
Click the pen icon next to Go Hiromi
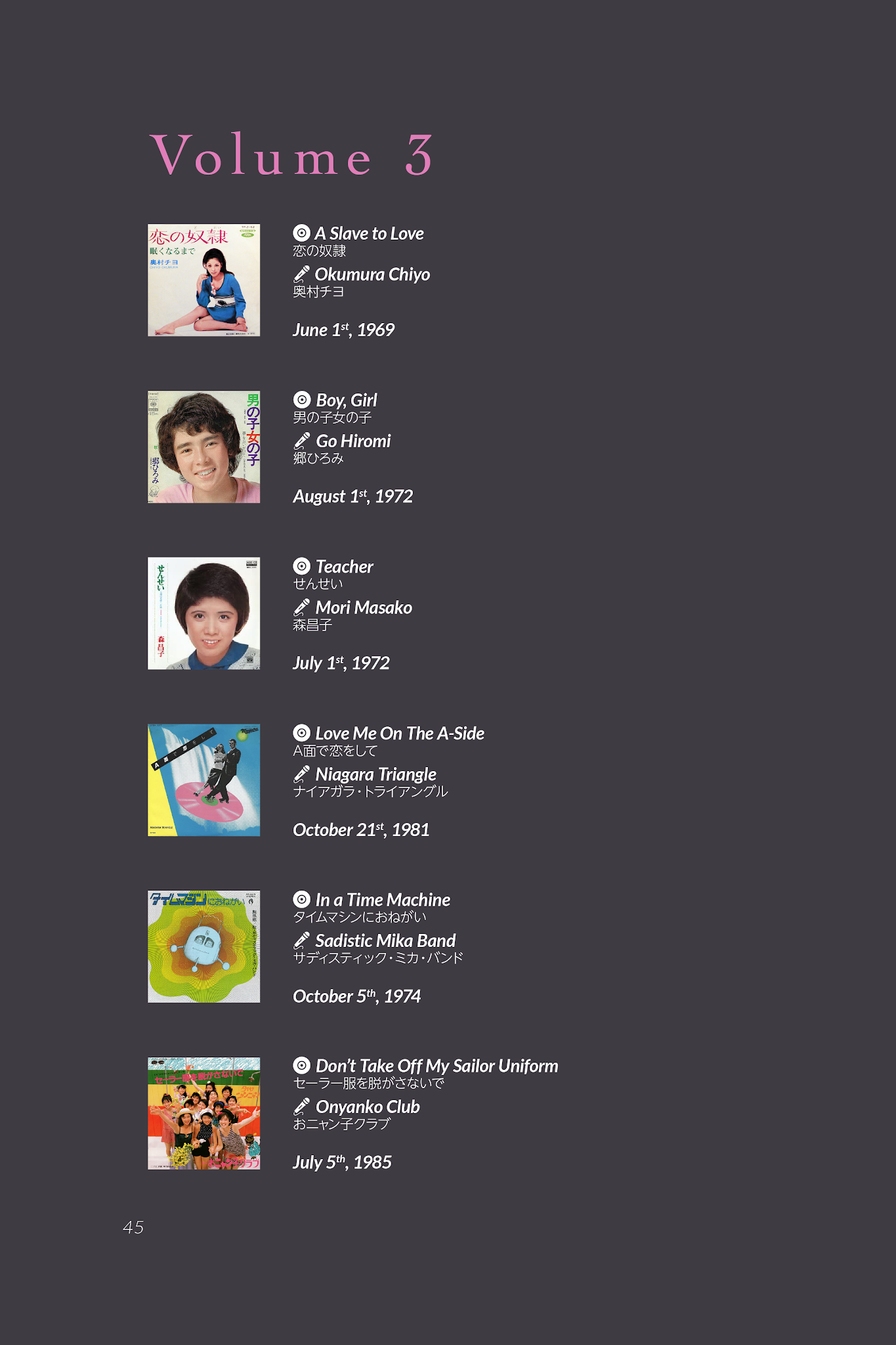click(x=301, y=441)
